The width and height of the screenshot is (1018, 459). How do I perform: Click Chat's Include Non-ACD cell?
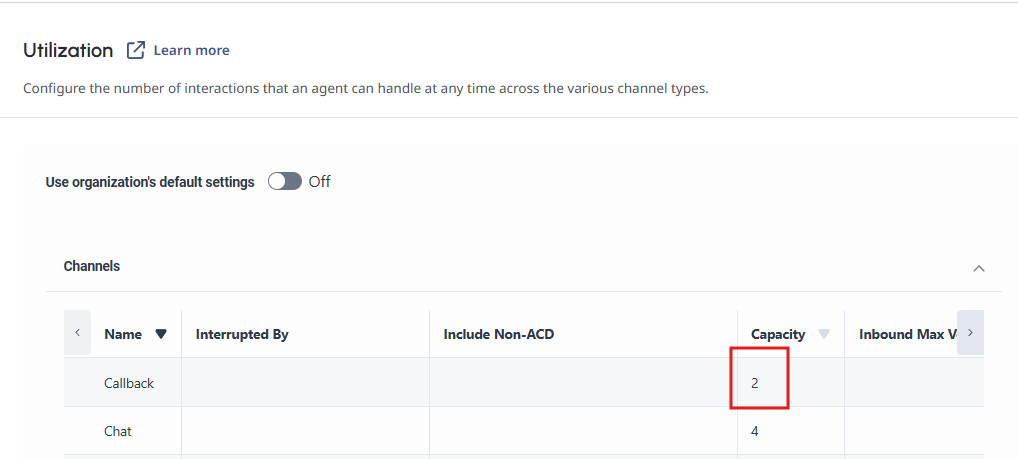(x=583, y=431)
